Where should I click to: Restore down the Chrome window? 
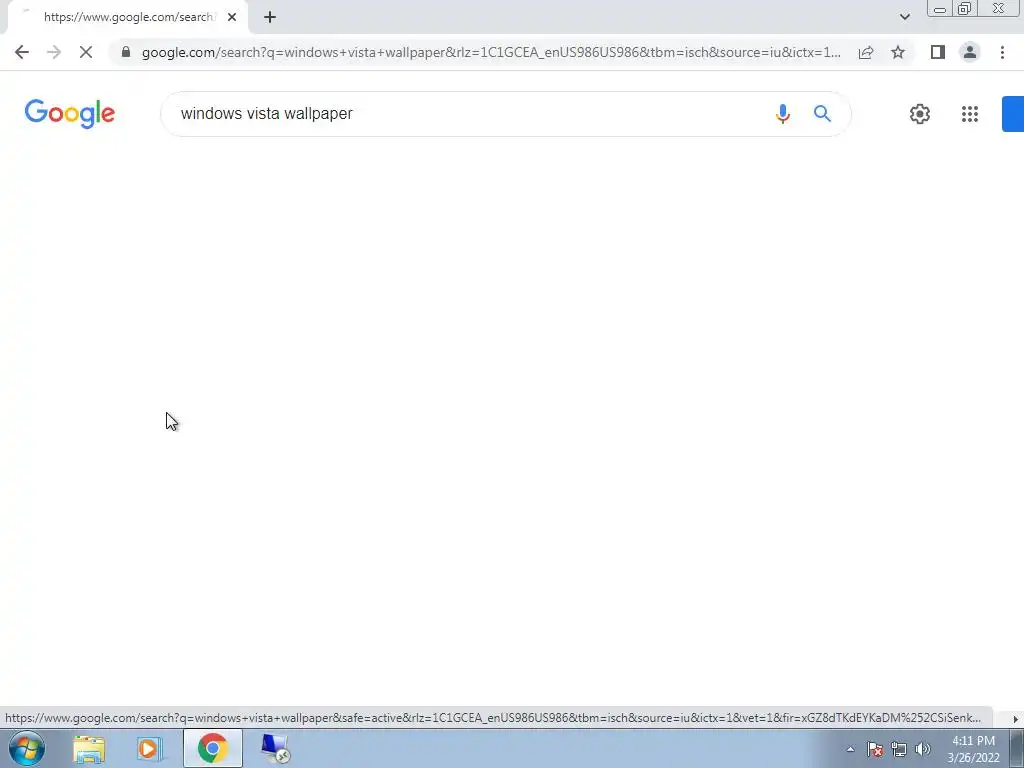click(965, 9)
